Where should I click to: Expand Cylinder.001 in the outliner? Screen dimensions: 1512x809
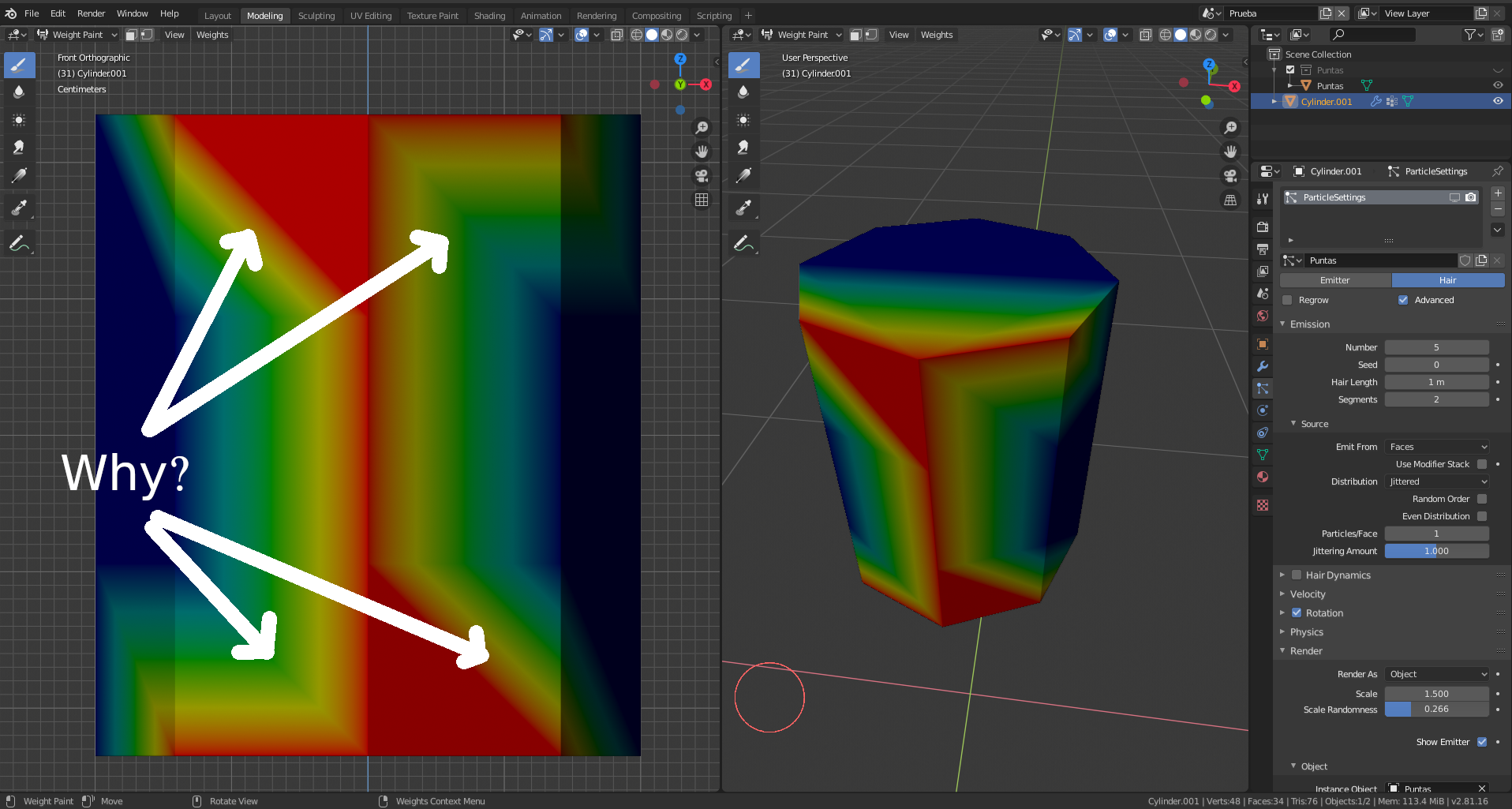[1274, 102]
